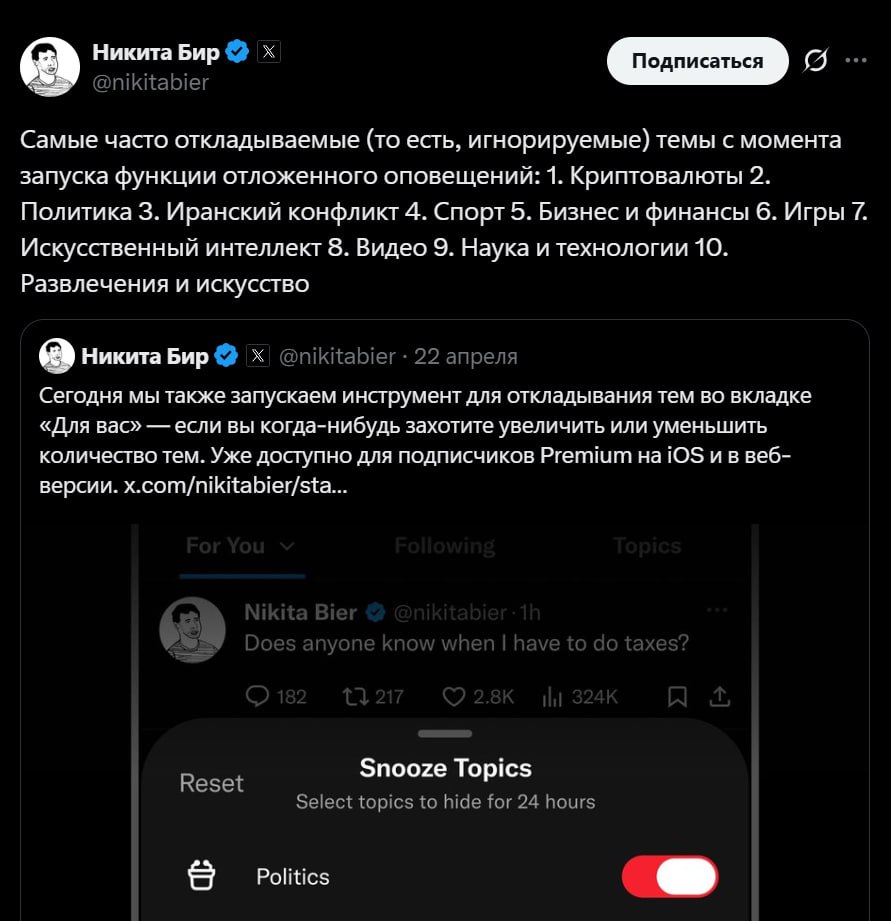The width and height of the screenshot is (891, 921).
Task: Open the three-dot more options menu
Action: 856,60
